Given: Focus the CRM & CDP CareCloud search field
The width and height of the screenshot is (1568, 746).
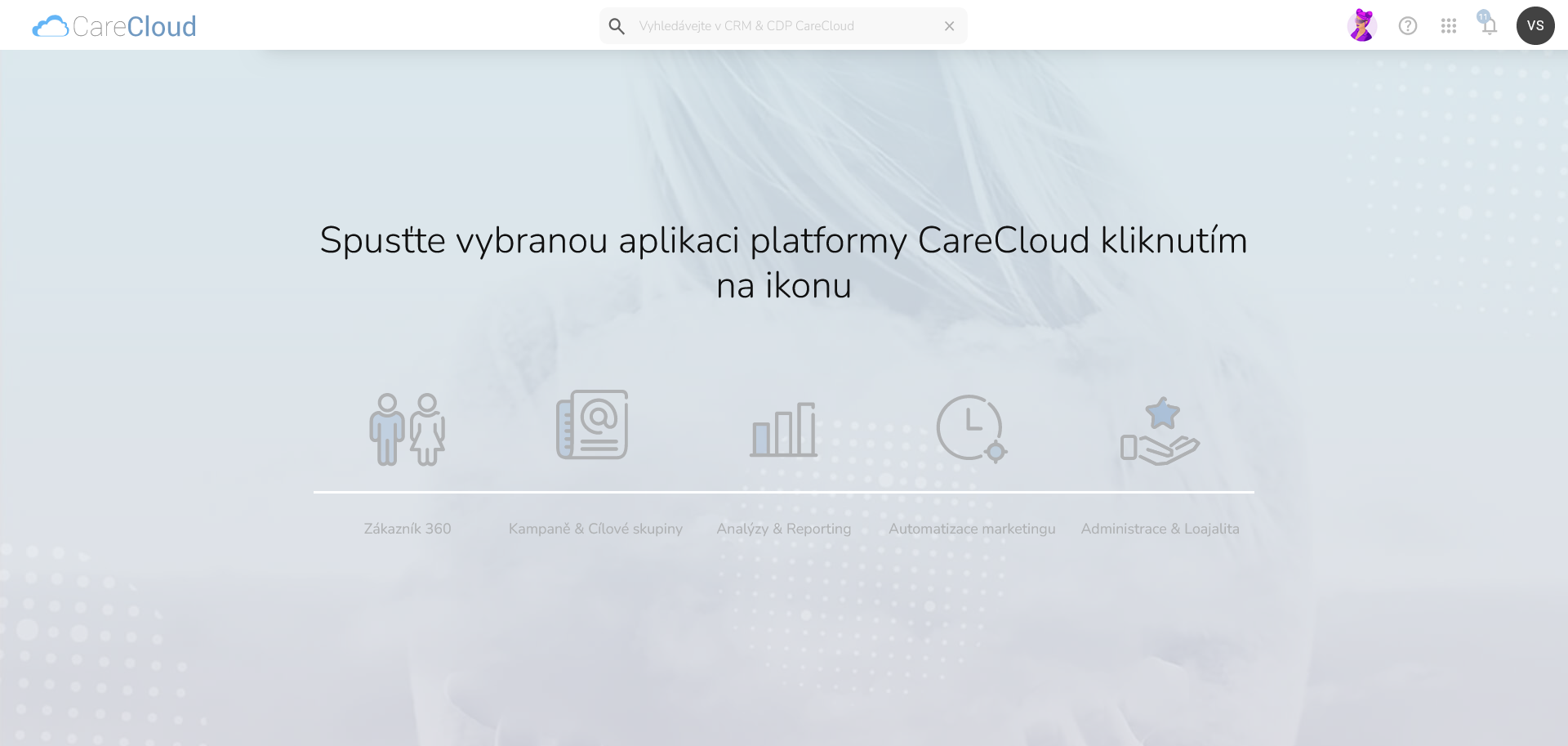Looking at the screenshot, I should coord(784,26).
